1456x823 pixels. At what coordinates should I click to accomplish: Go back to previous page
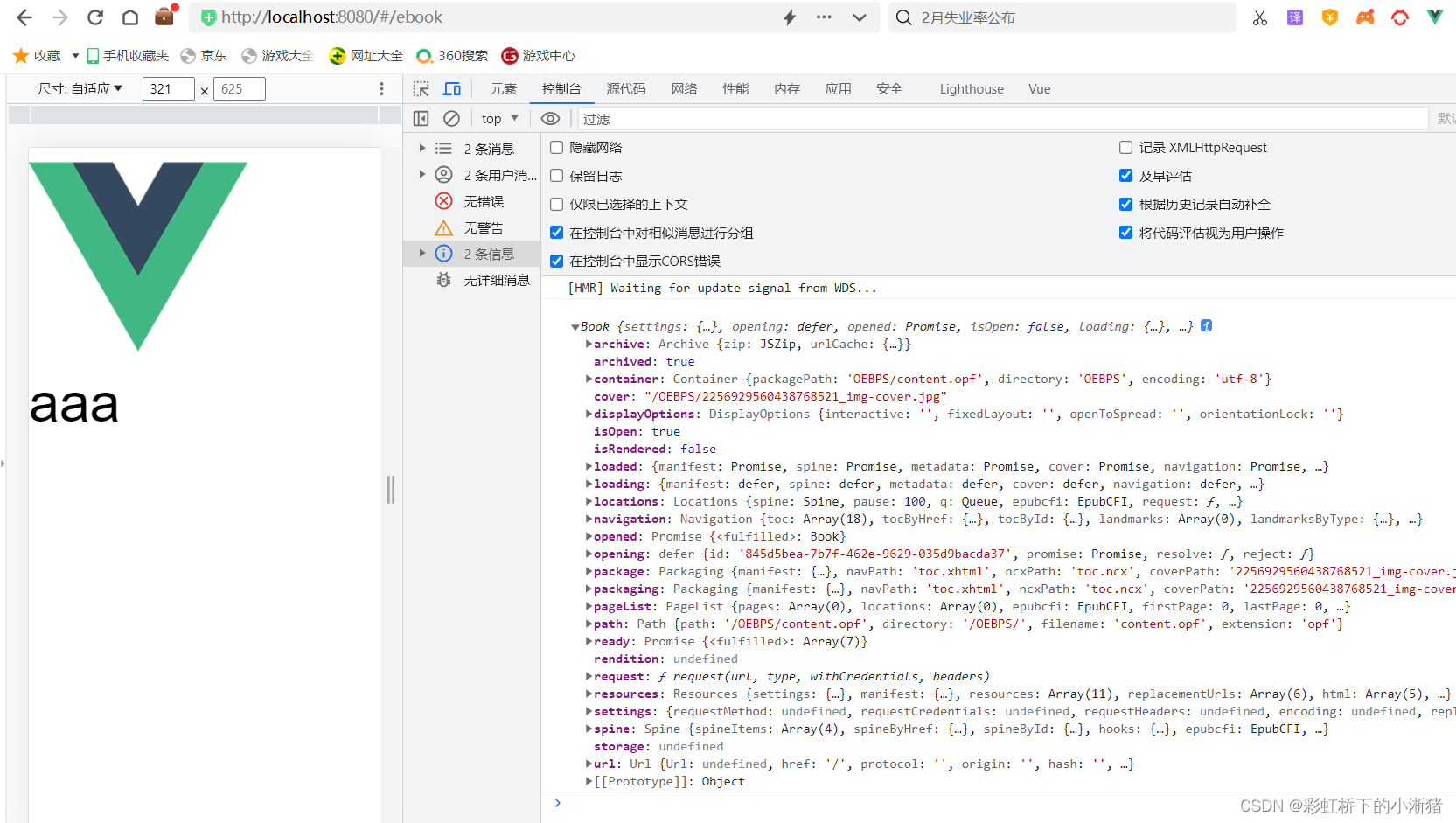(24, 17)
